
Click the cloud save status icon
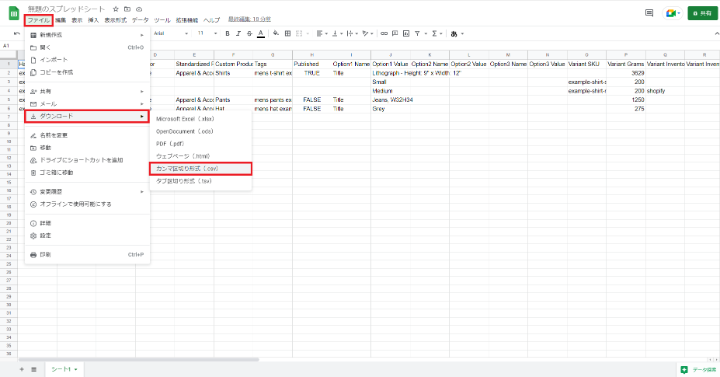(x=139, y=9)
